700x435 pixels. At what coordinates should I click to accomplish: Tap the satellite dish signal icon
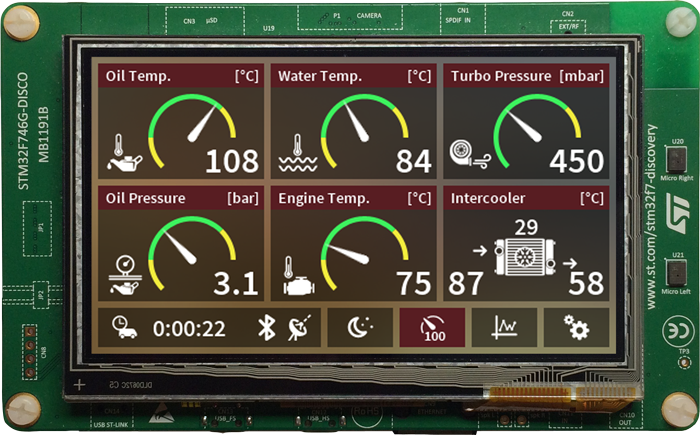pos(298,326)
